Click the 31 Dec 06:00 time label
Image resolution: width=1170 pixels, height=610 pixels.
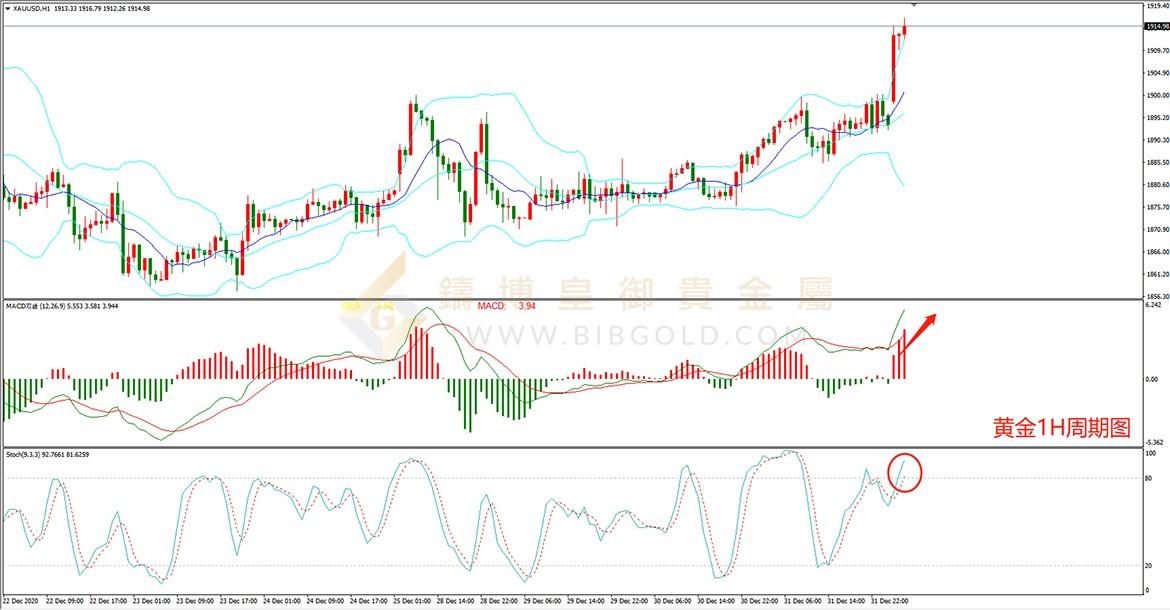click(x=802, y=600)
